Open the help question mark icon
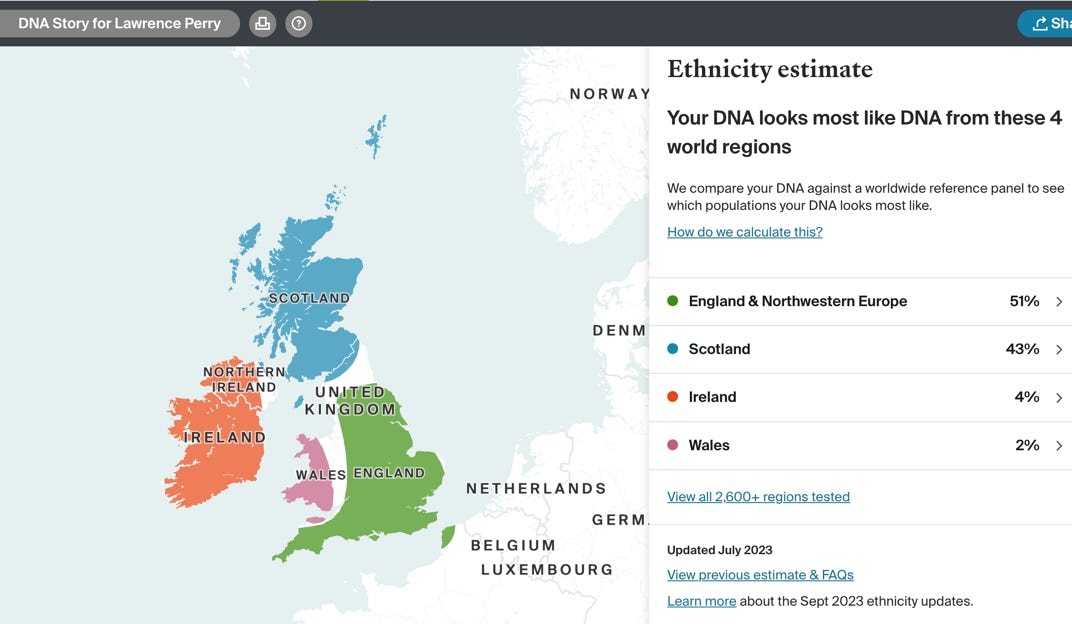The height and width of the screenshot is (624, 1072). pyautogui.click(x=298, y=23)
